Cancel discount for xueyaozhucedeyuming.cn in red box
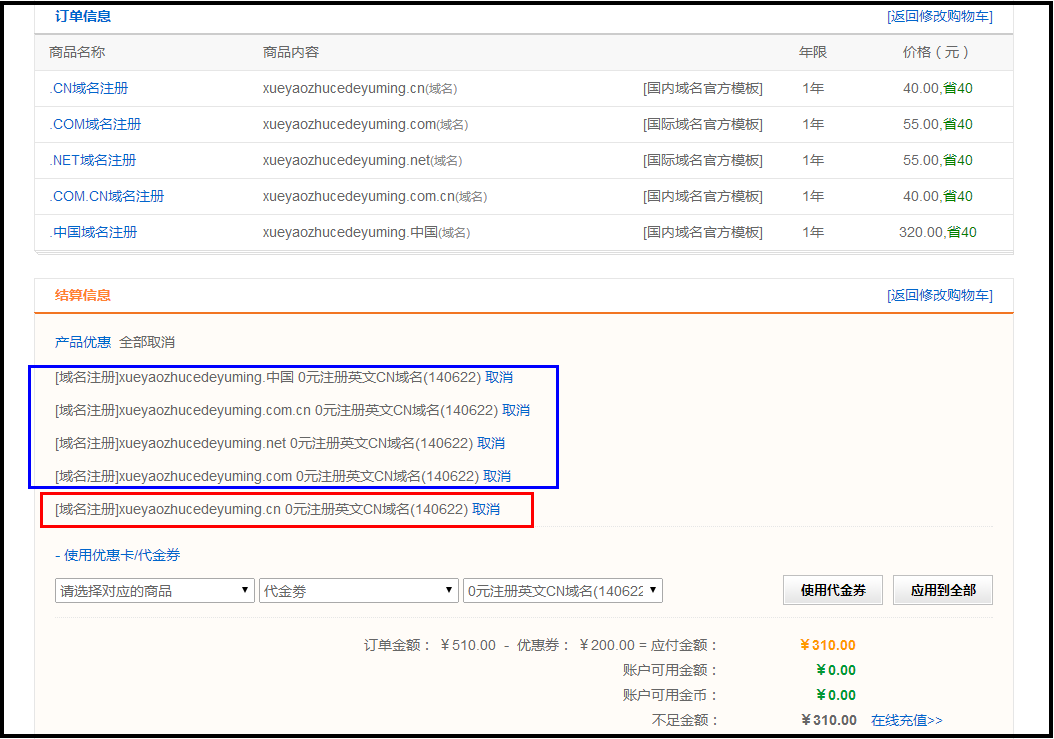The width and height of the screenshot is (1054, 739). tap(486, 509)
